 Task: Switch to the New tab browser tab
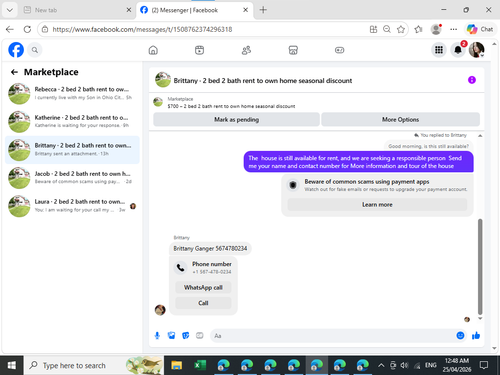77,10
